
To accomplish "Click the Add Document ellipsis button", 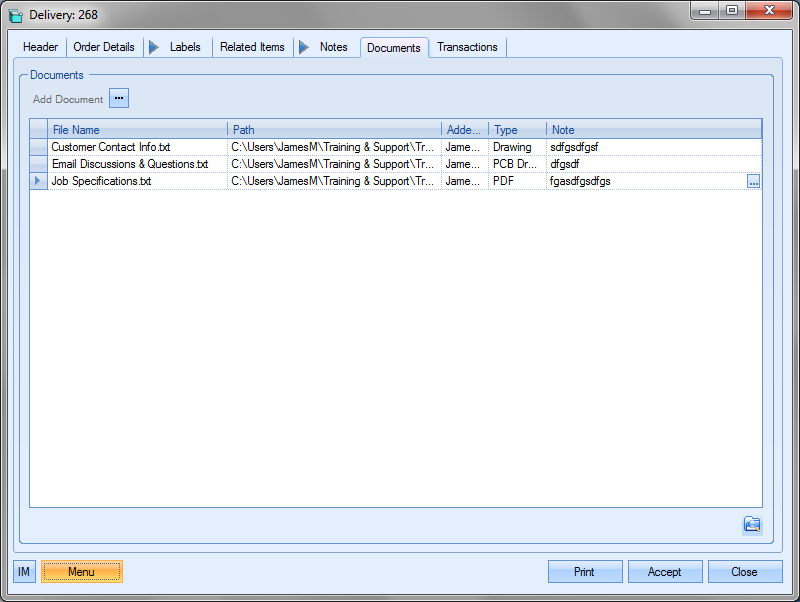I will 118,98.
